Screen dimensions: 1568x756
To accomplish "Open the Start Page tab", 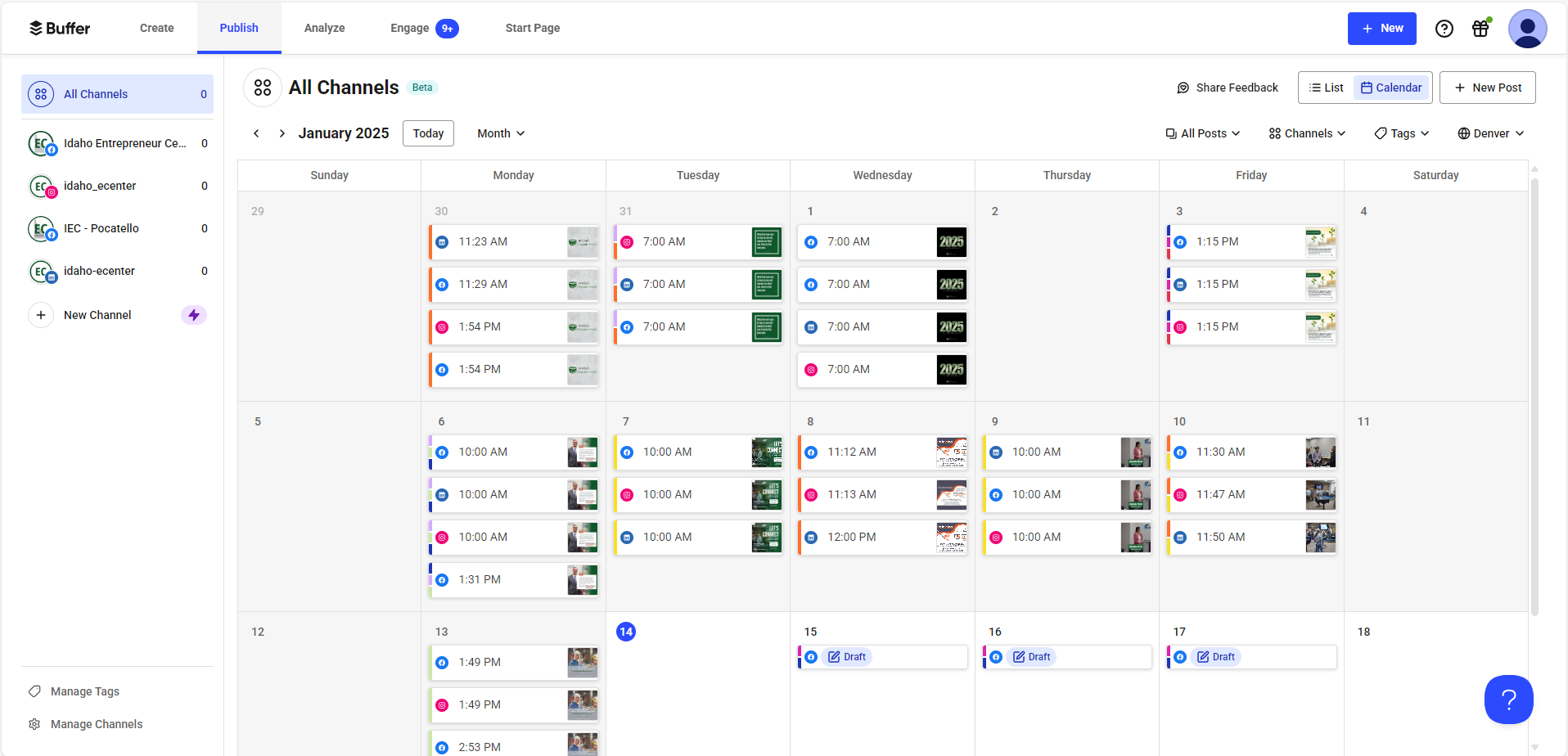I will coord(533,28).
